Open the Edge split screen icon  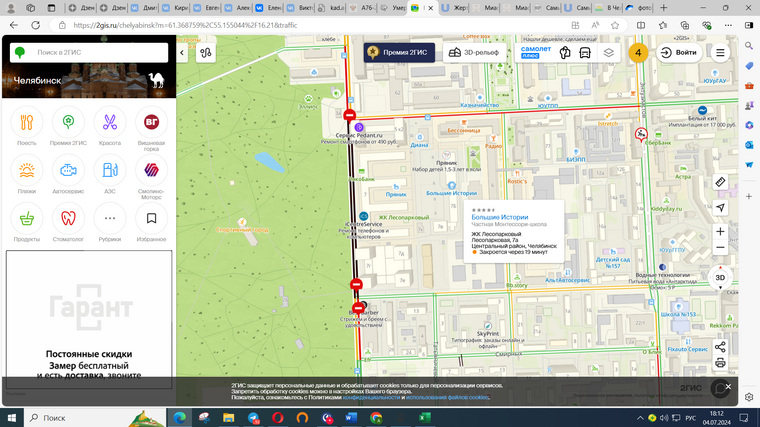point(641,25)
